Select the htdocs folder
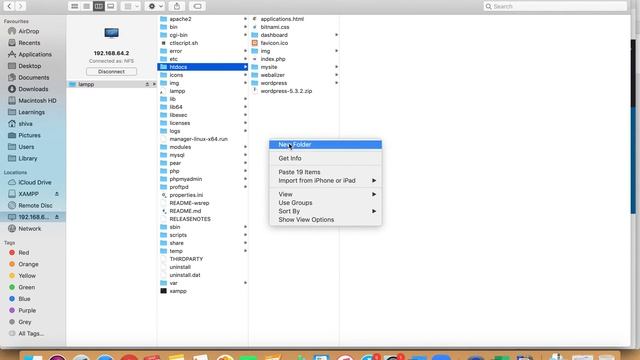The image size is (640, 360). 203,67
